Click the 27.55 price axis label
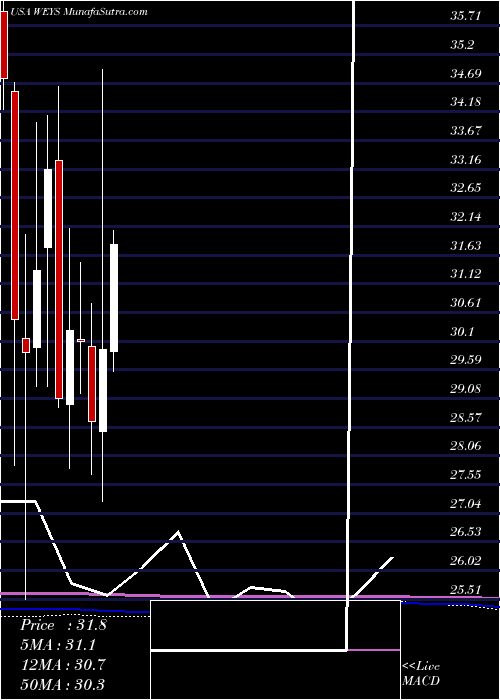Screen dimensions: 500x700 [x=466, y=475]
